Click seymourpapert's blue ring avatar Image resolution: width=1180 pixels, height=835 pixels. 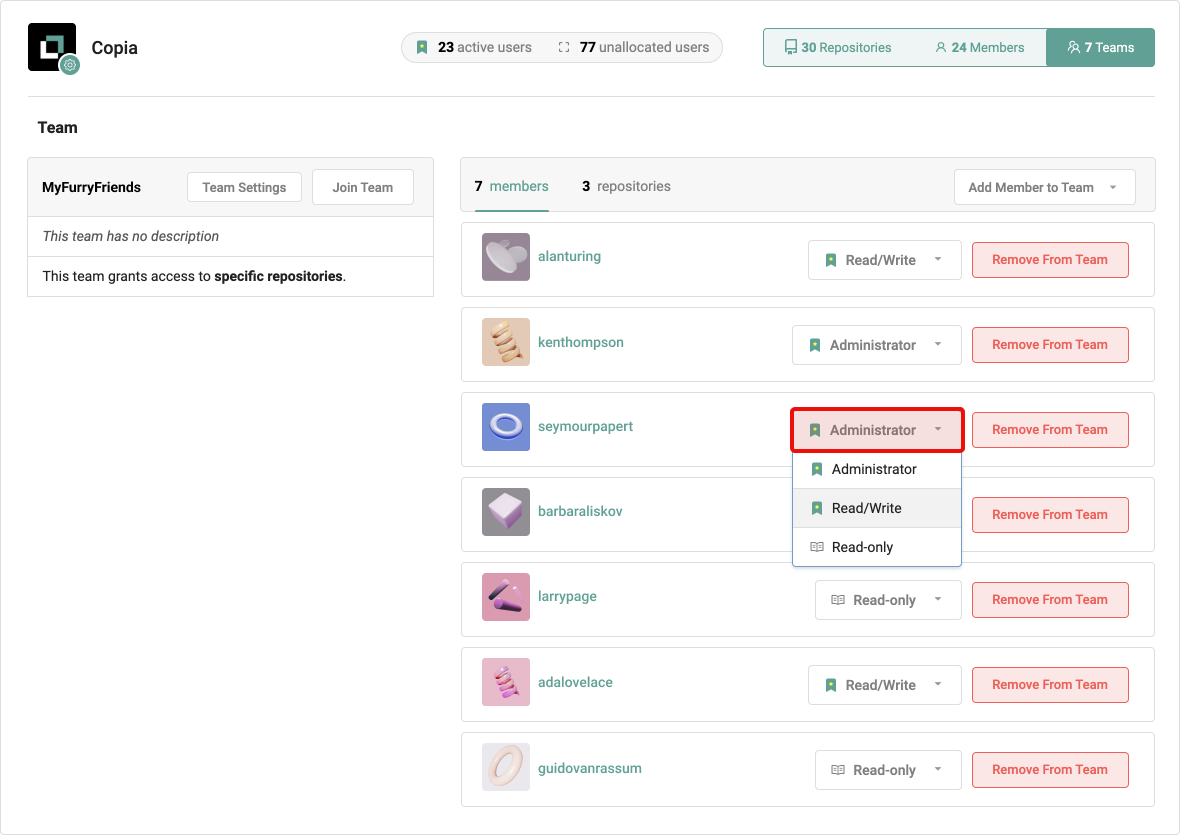click(506, 427)
